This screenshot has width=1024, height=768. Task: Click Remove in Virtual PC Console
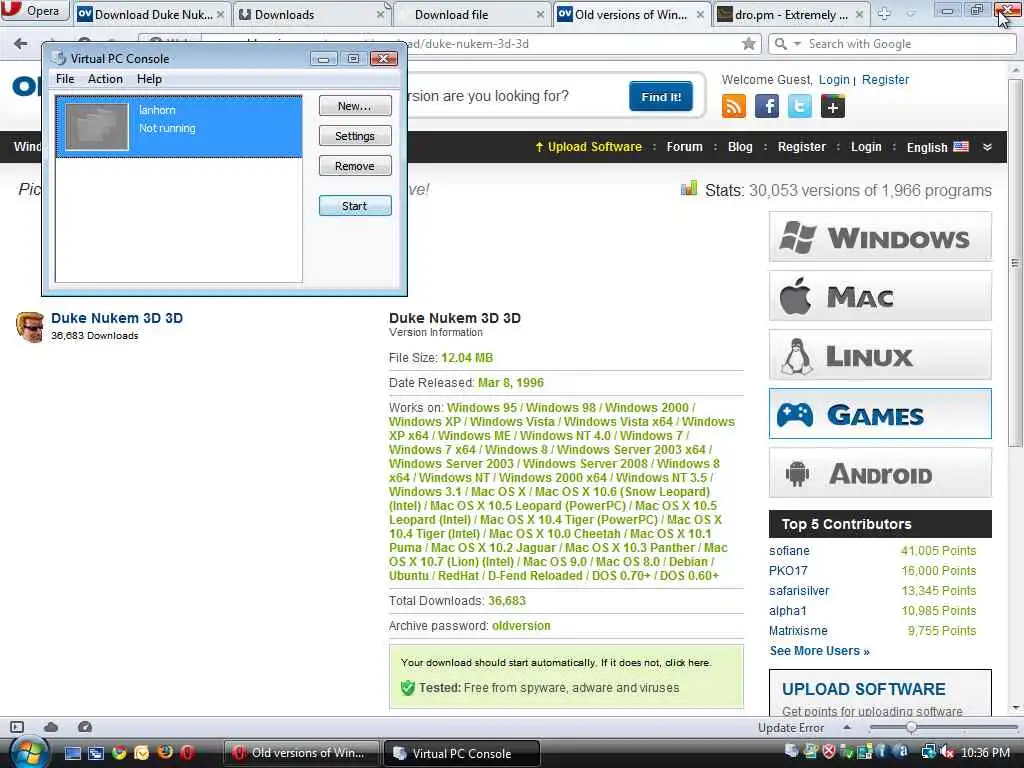pos(355,166)
